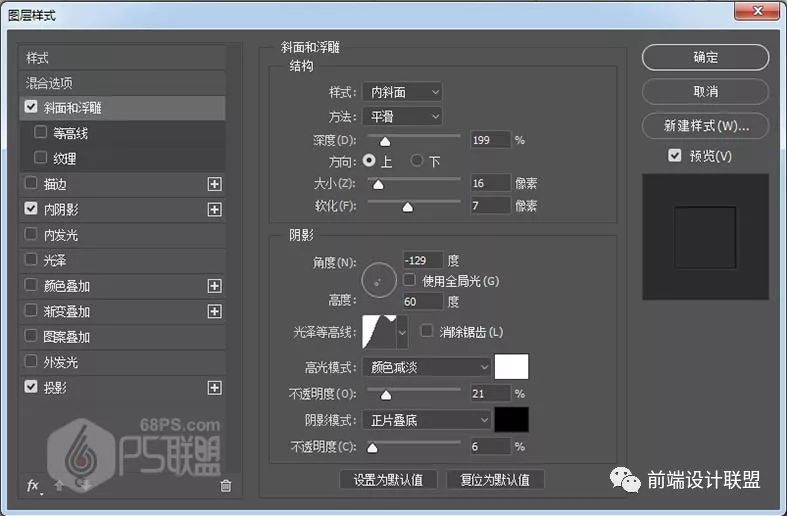The height and width of the screenshot is (516, 787).
Task: Enable the Outer Glow (外发光) checkbox
Action: [31, 361]
